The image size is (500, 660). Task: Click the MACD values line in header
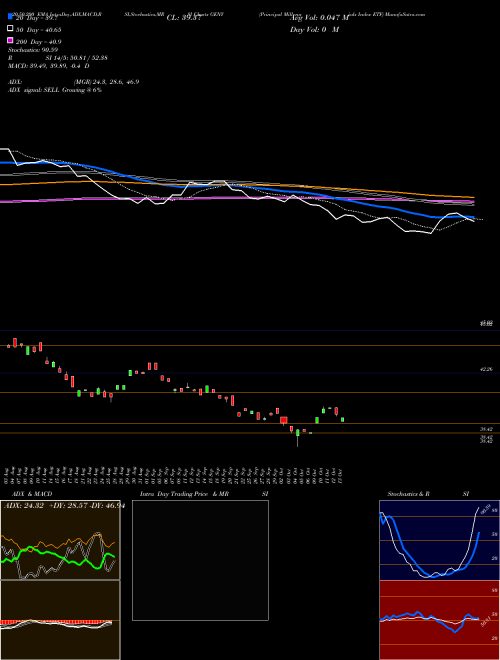[49, 66]
